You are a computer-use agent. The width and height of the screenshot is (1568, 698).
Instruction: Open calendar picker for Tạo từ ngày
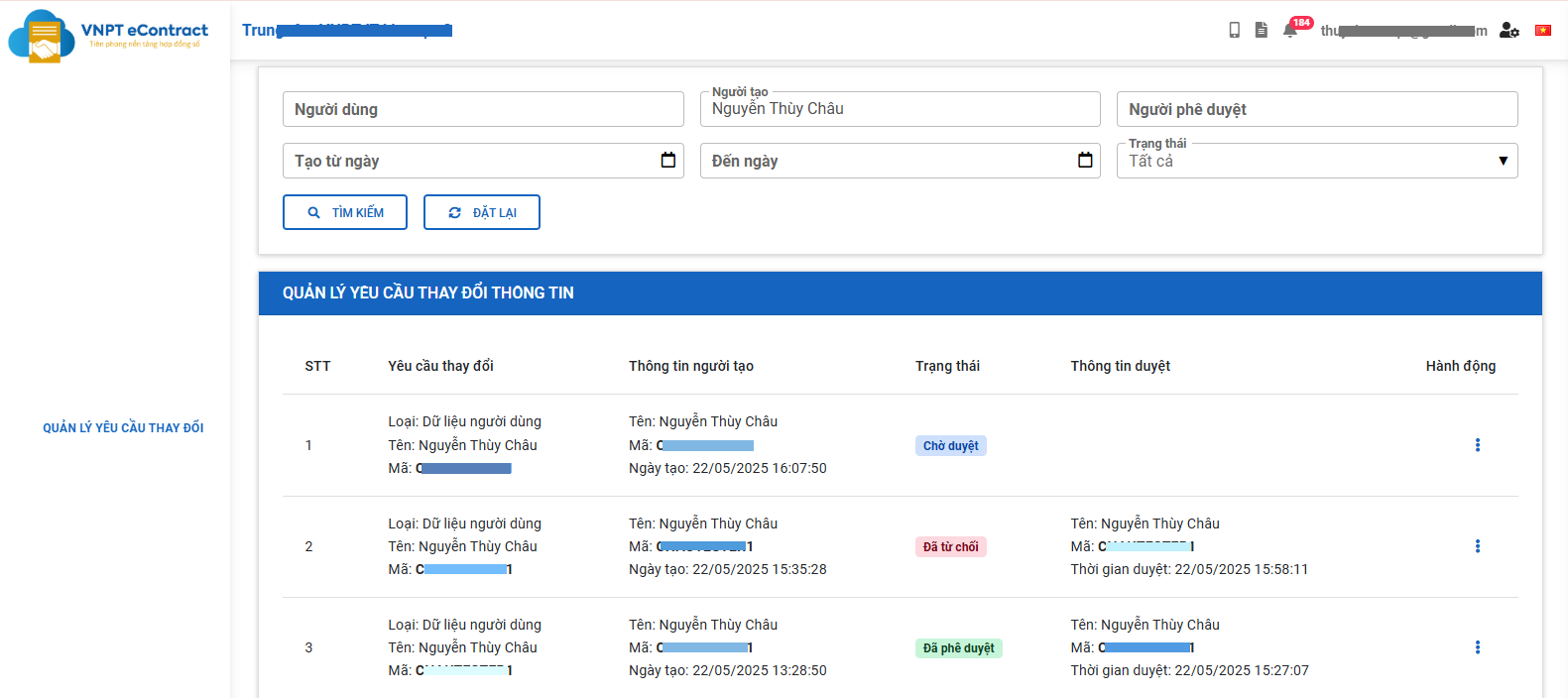pos(667,161)
